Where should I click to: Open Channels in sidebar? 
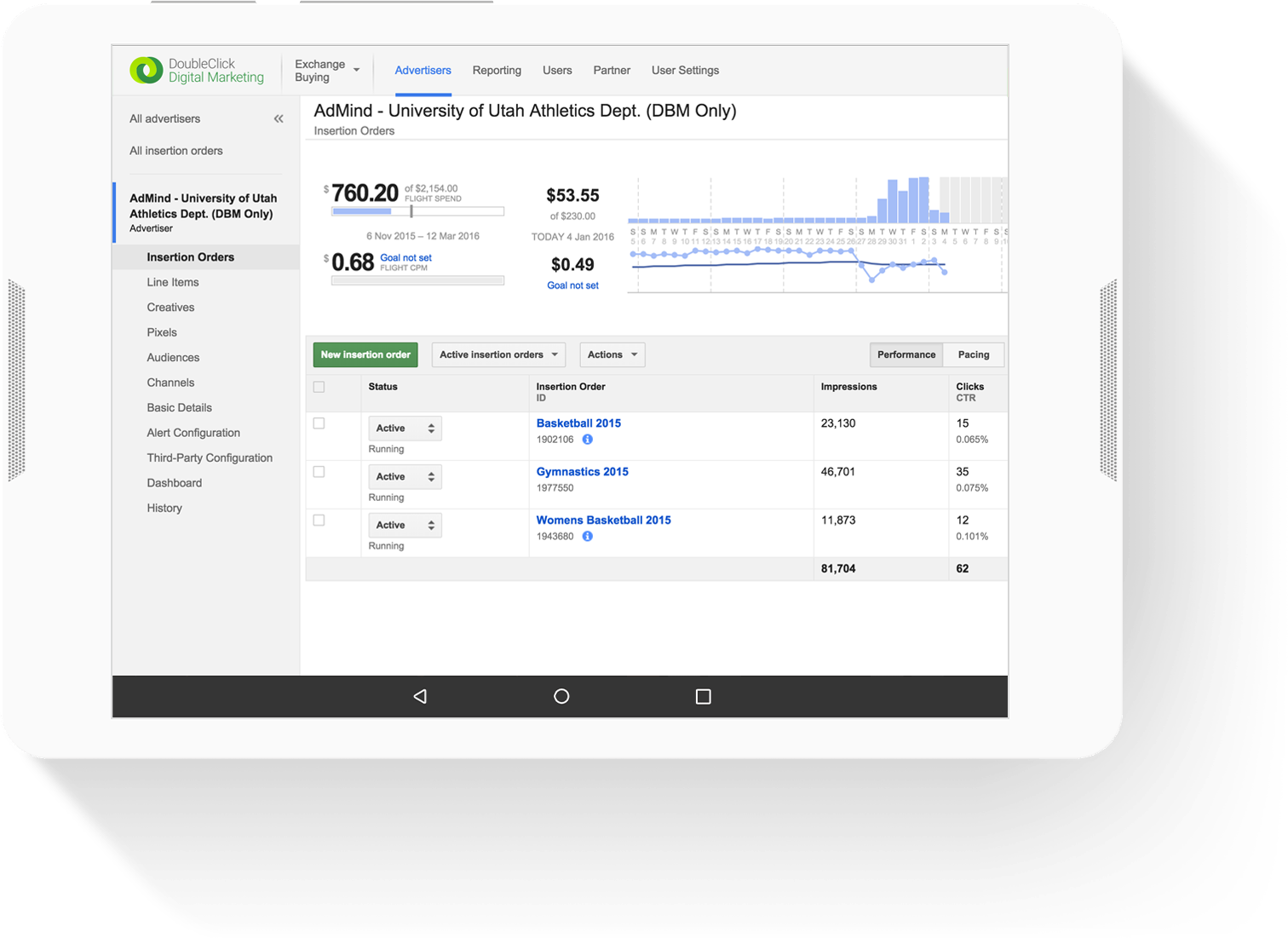[170, 383]
